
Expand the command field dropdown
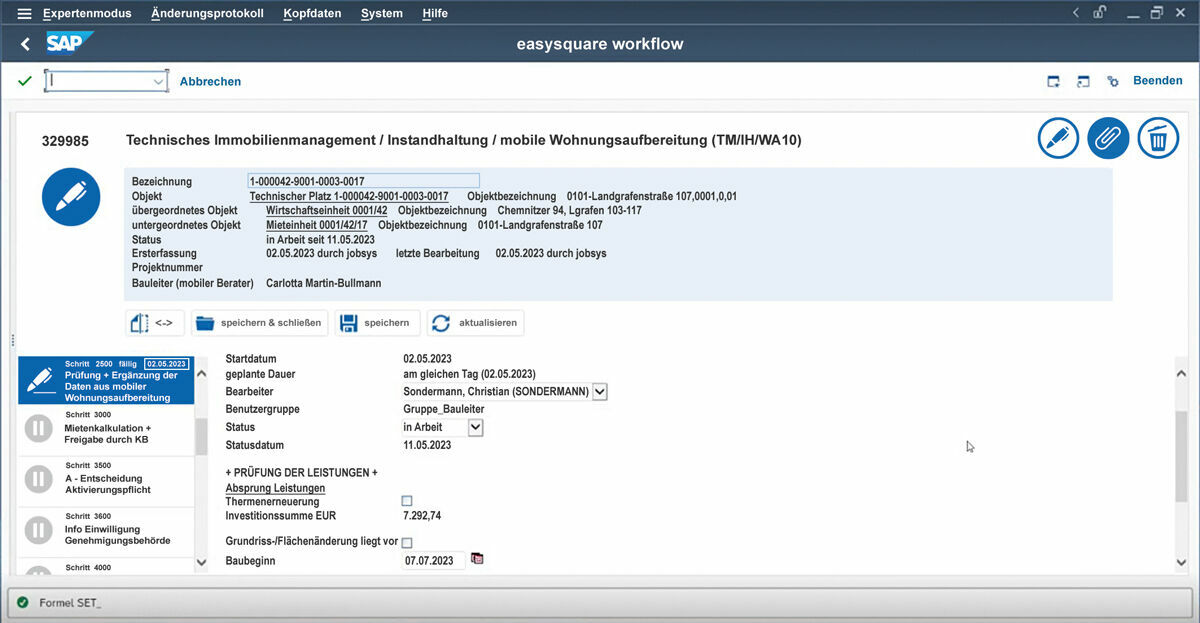click(x=158, y=81)
